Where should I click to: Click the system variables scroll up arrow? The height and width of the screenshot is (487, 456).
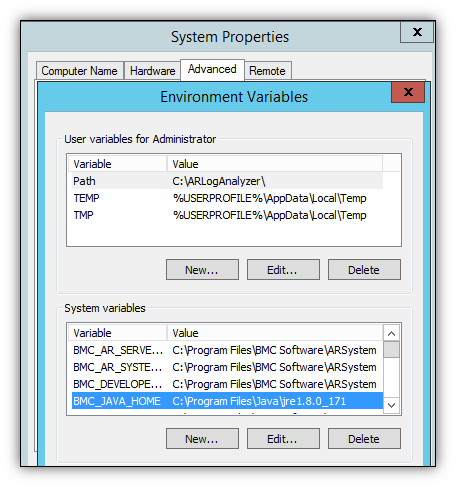click(391, 333)
